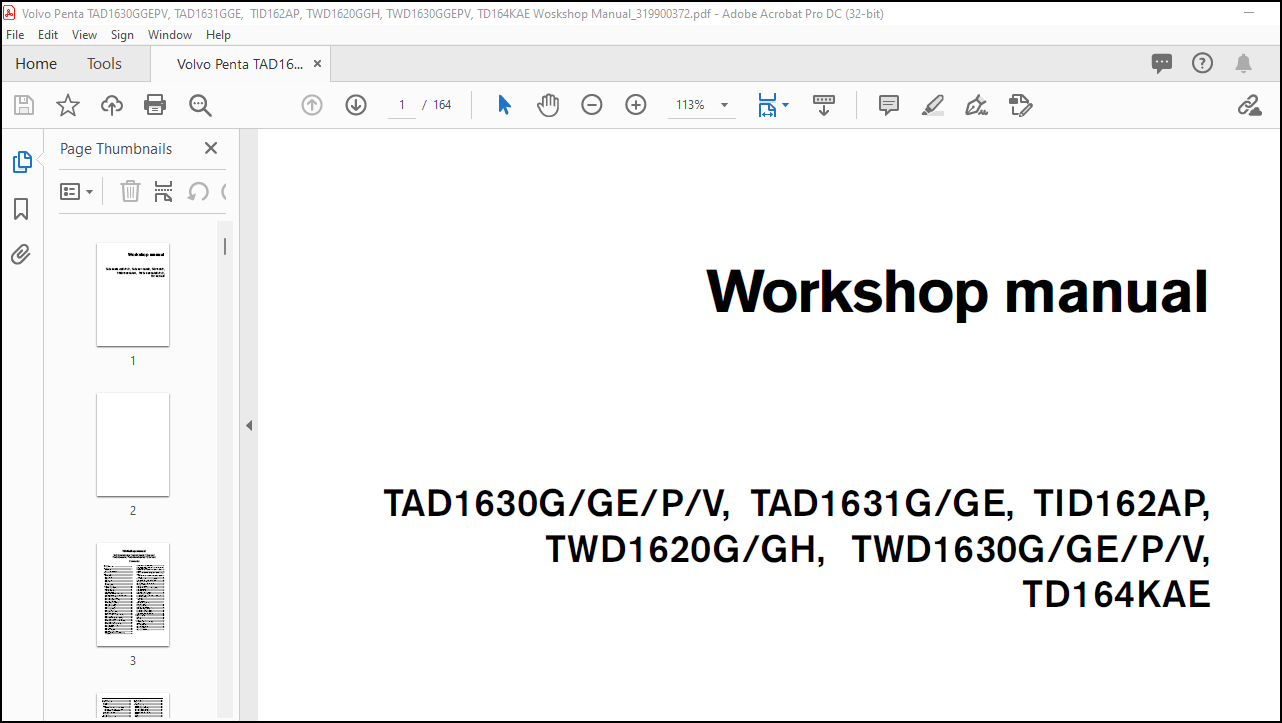Print the document with printer icon
The image size is (1282, 723).
155,105
